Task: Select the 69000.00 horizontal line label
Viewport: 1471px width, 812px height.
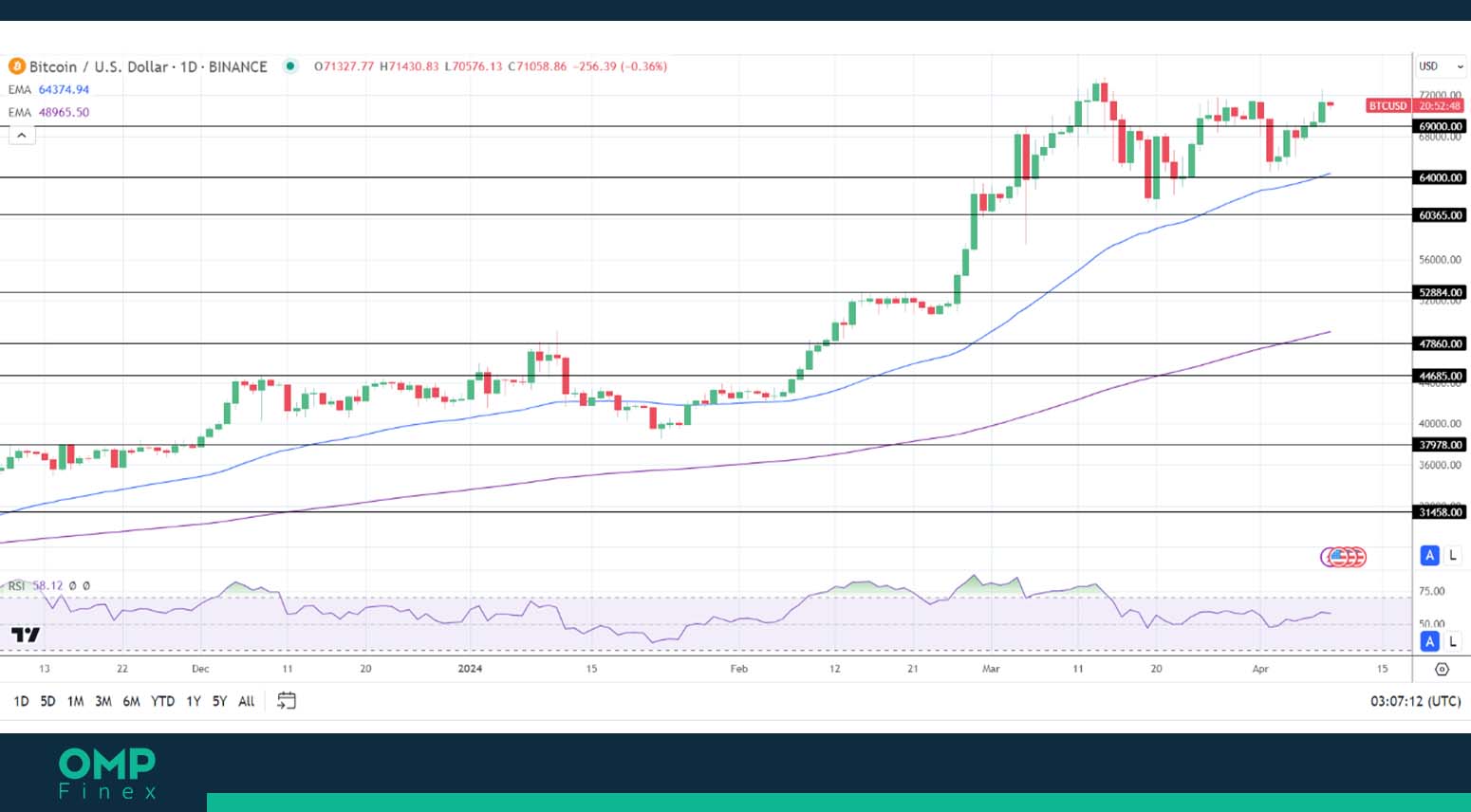Action: tap(1440, 126)
